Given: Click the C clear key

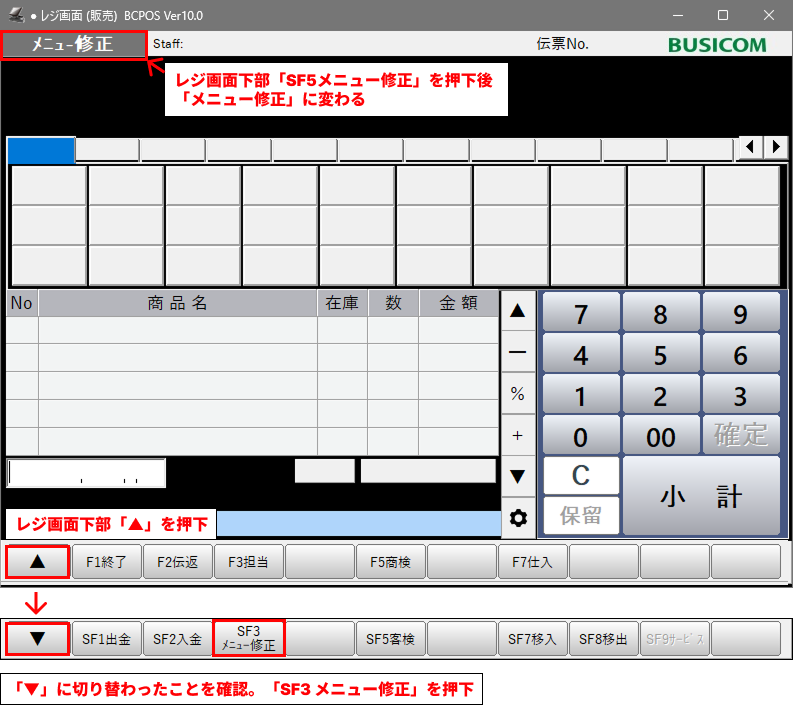Looking at the screenshot, I should (x=581, y=476).
